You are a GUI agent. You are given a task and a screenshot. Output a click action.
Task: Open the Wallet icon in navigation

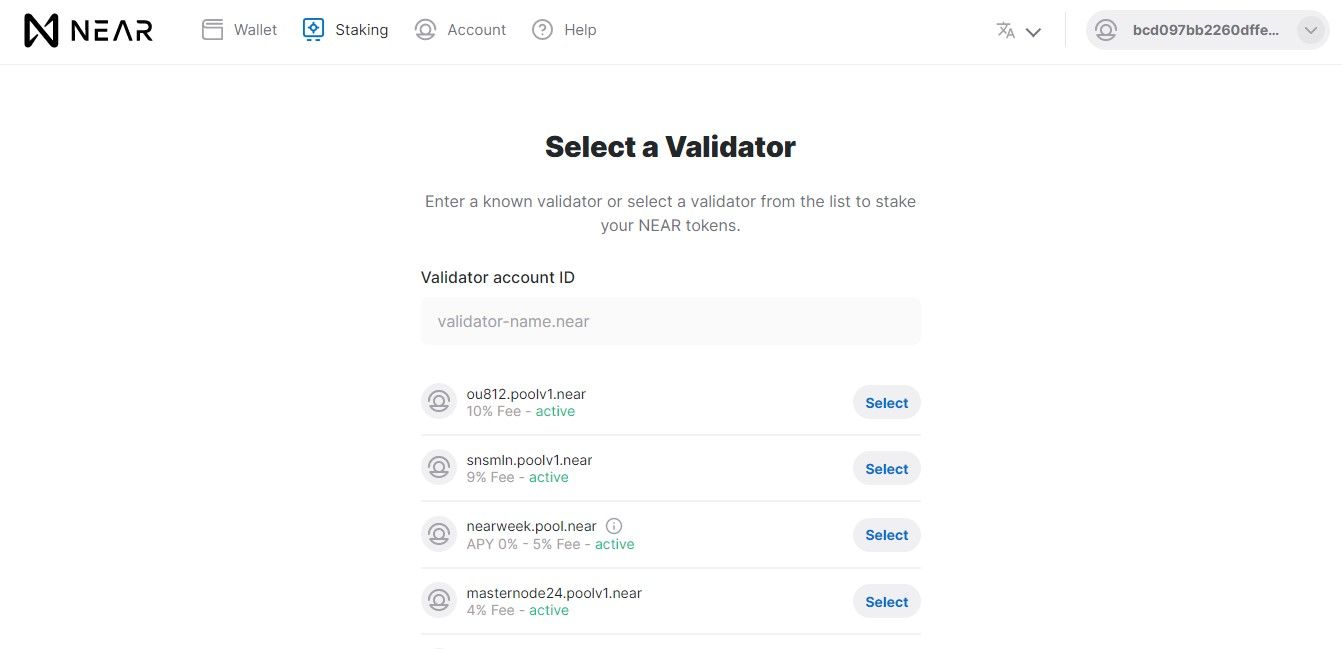click(x=212, y=30)
